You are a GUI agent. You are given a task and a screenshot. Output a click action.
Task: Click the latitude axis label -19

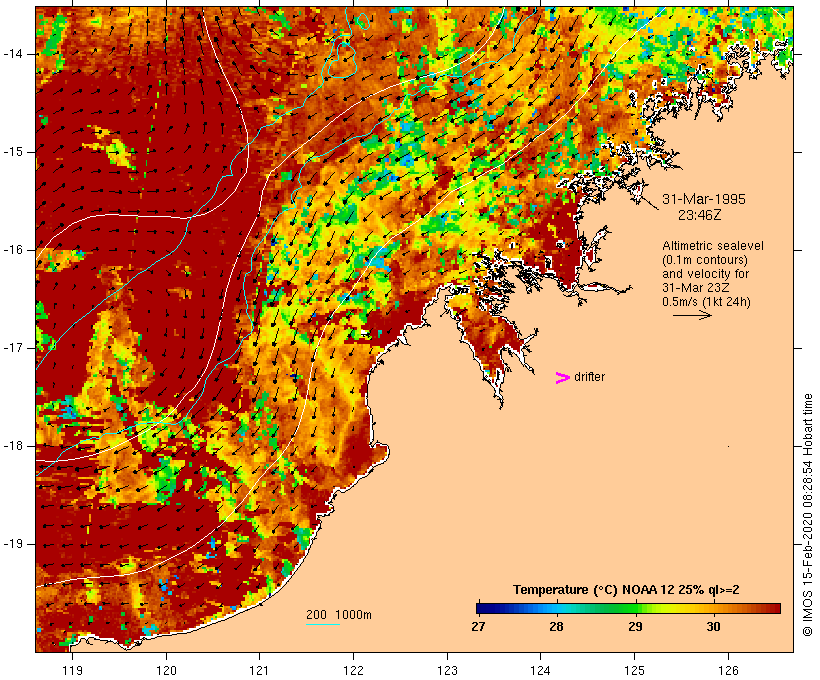point(13,544)
